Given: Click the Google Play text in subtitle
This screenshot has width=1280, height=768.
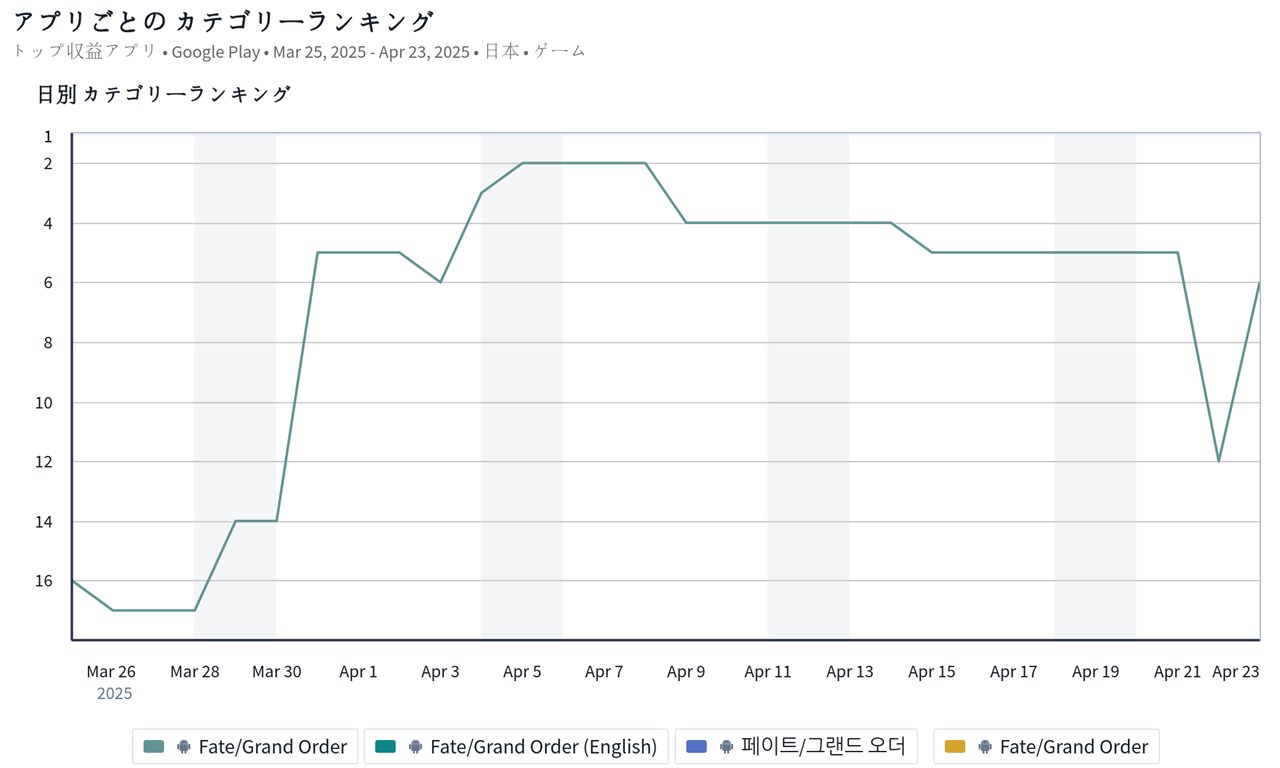Looking at the screenshot, I should point(216,52).
